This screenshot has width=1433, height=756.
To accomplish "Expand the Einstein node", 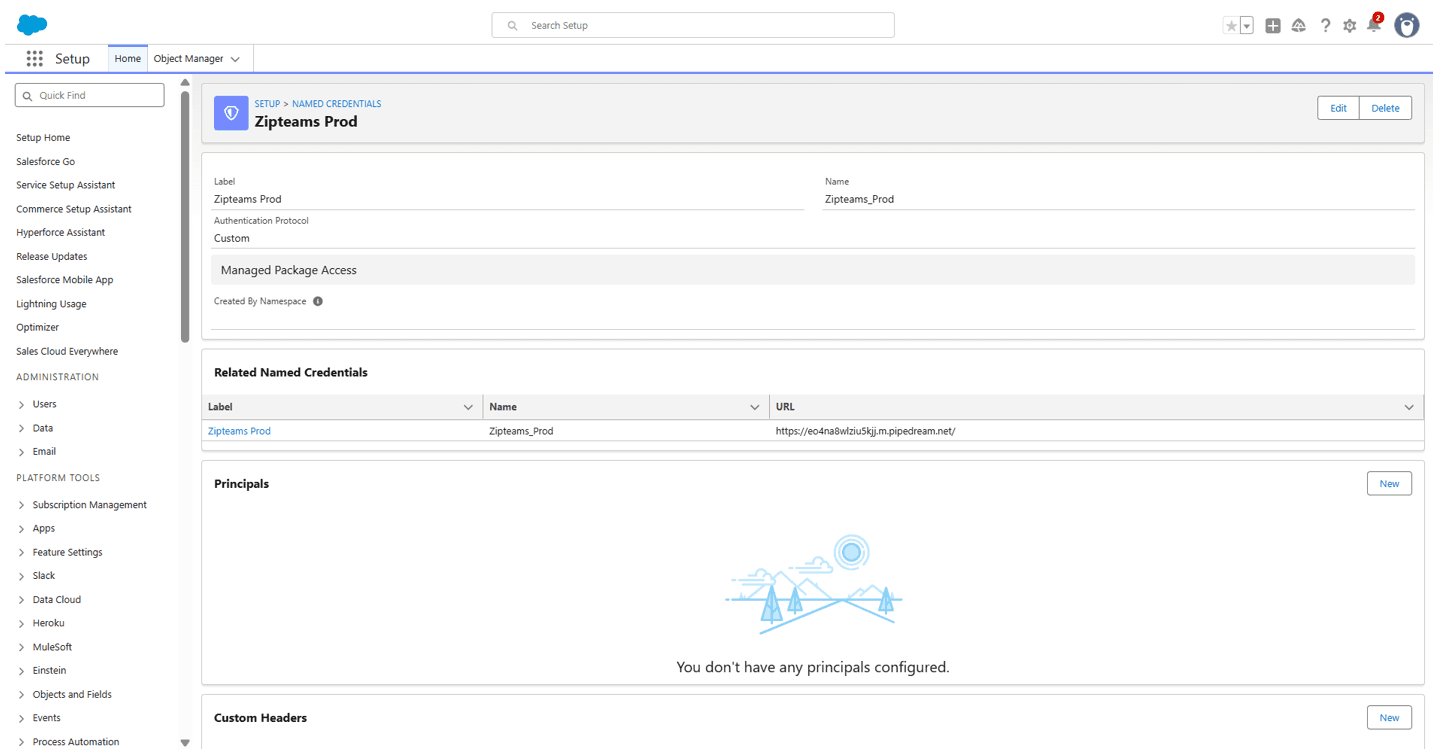I will coord(22,671).
